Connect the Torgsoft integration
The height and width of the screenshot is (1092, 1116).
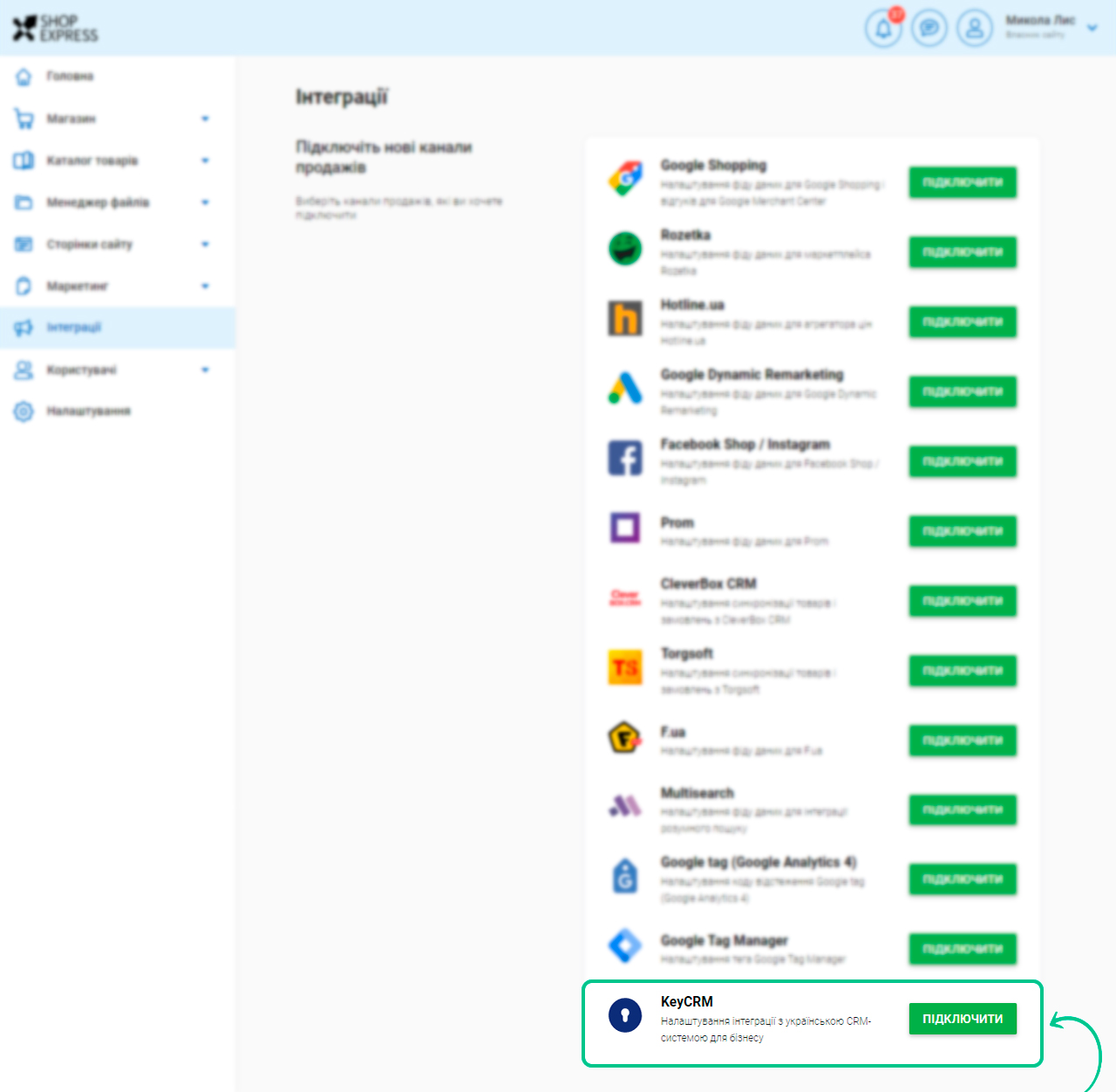(963, 671)
